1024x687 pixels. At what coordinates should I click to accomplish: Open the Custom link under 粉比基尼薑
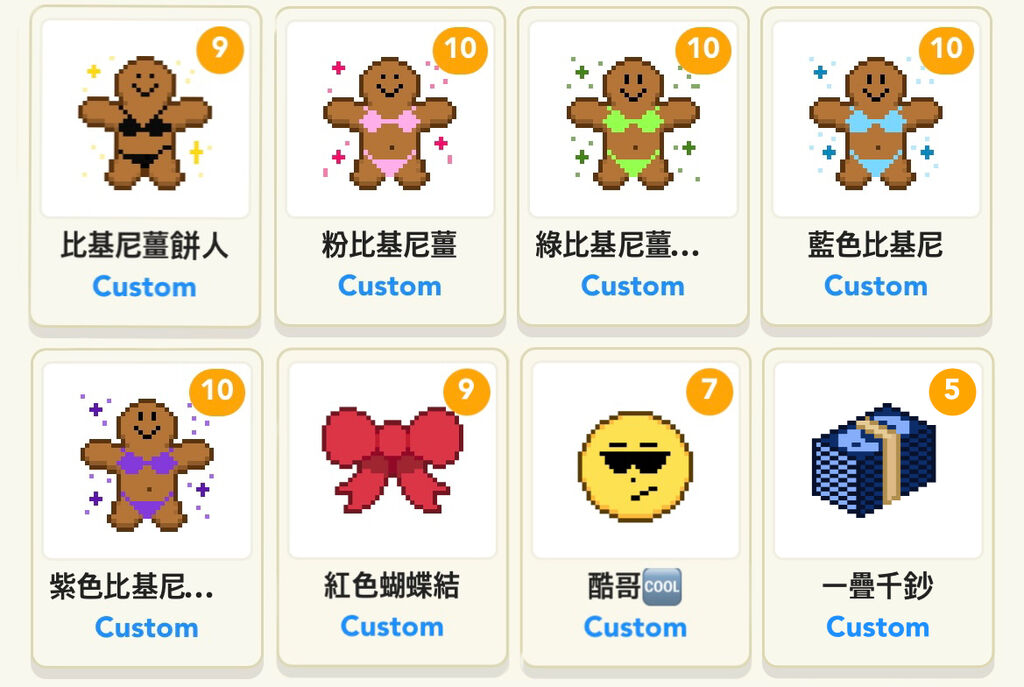pos(389,286)
